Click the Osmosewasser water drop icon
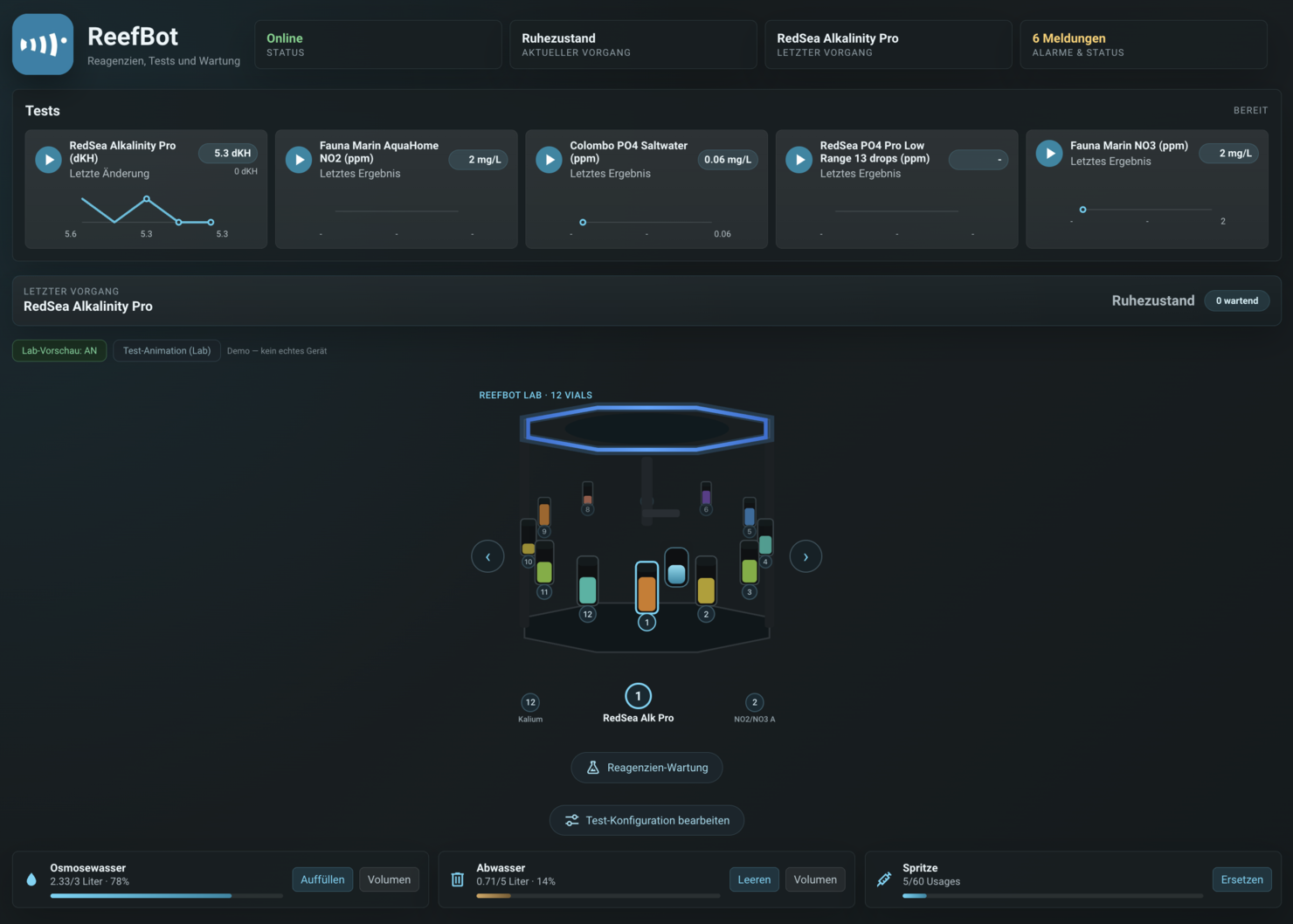 [x=31, y=879]
